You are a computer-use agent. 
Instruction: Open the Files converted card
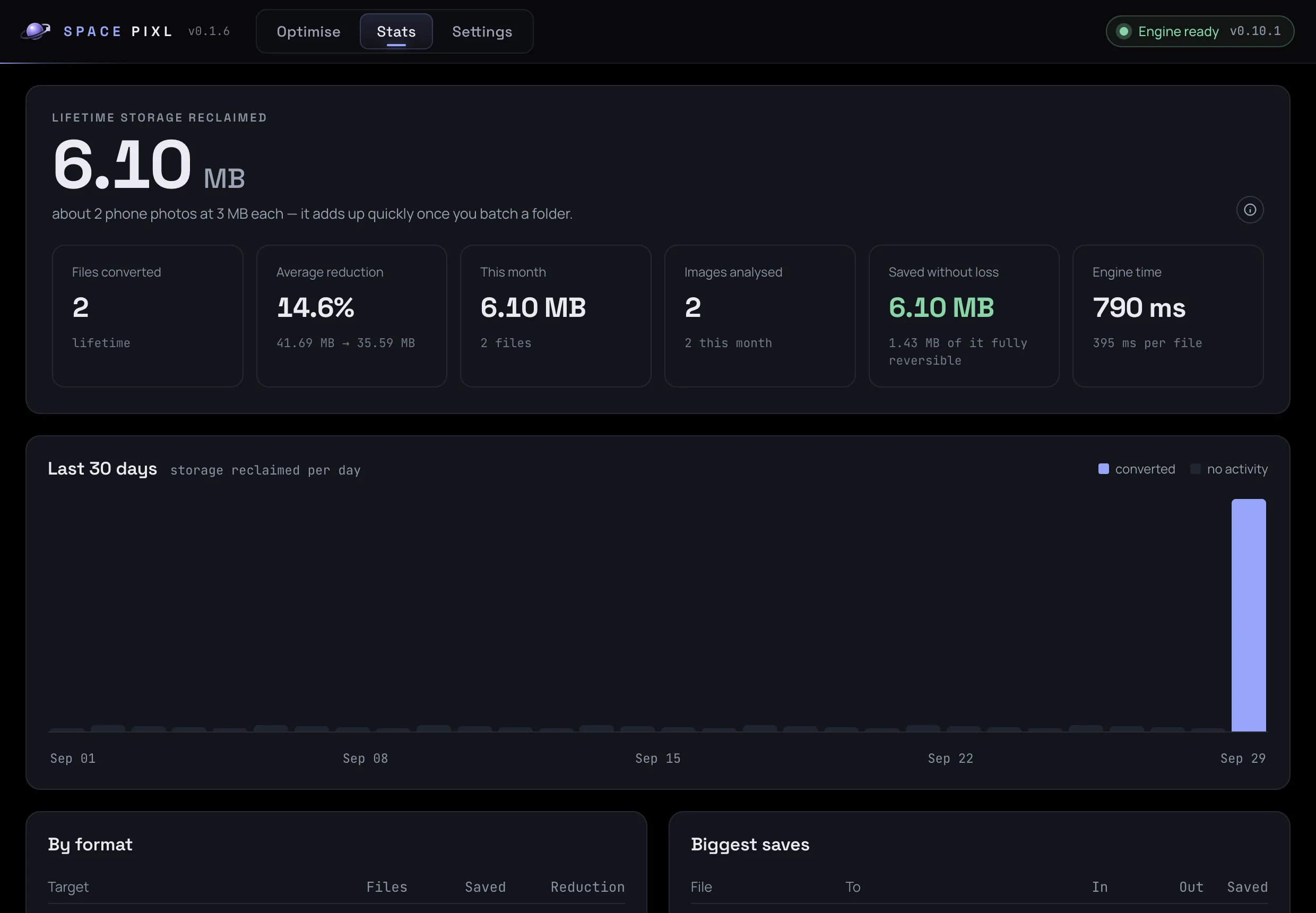click(x=148, y=316)
